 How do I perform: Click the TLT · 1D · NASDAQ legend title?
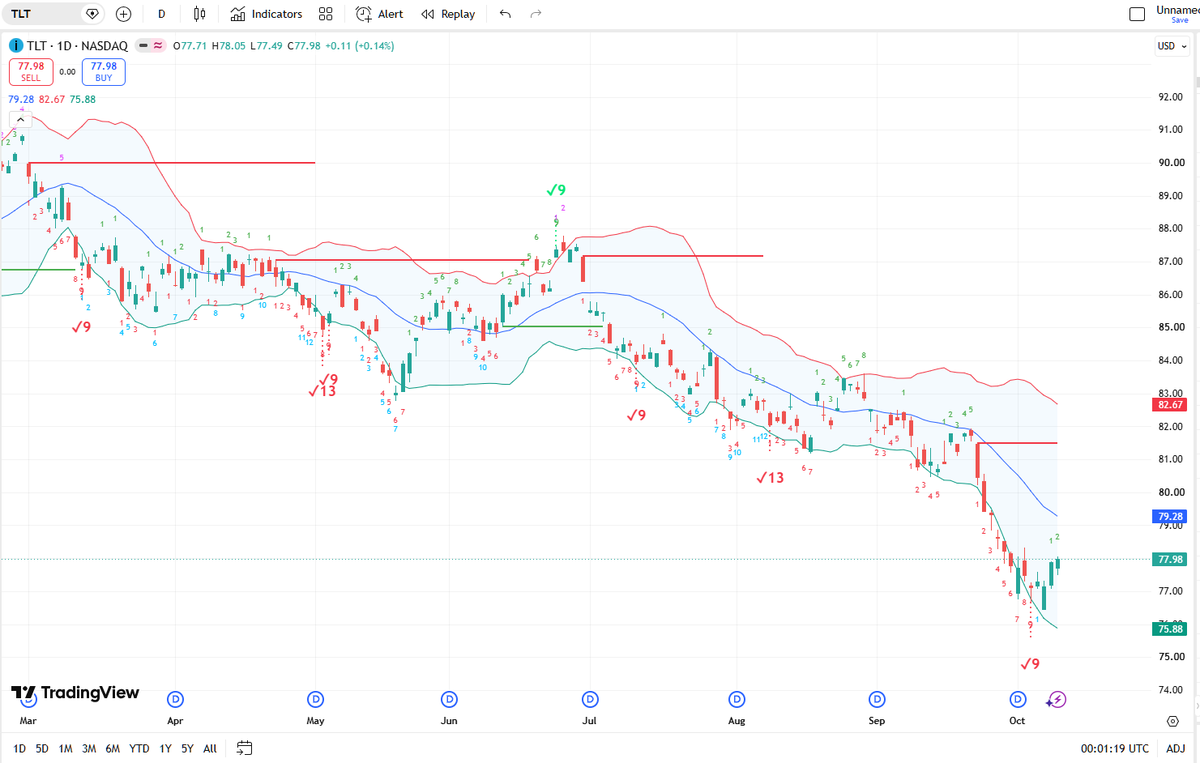(x=77, y=45)
